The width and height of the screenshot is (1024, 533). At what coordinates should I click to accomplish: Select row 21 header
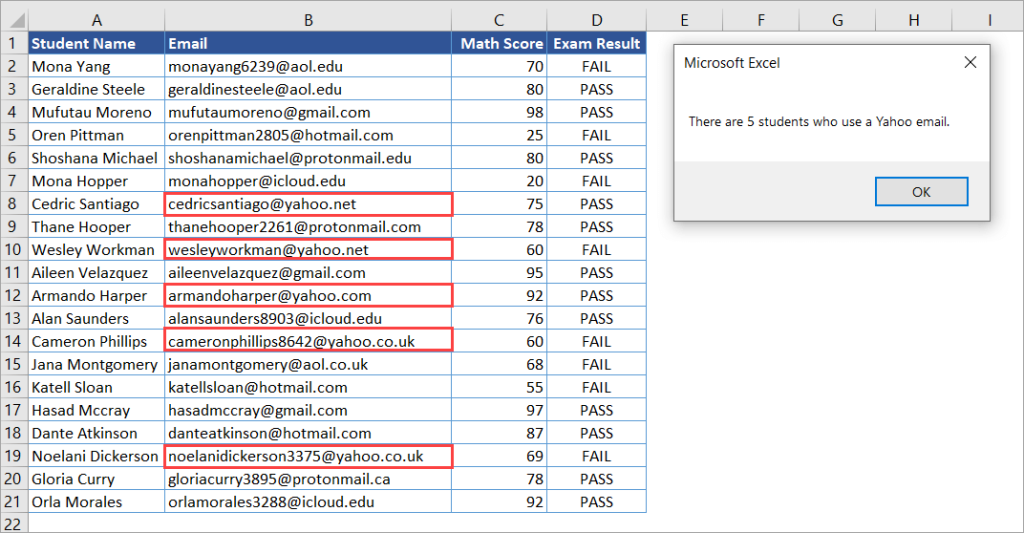(x=14, y=502)
